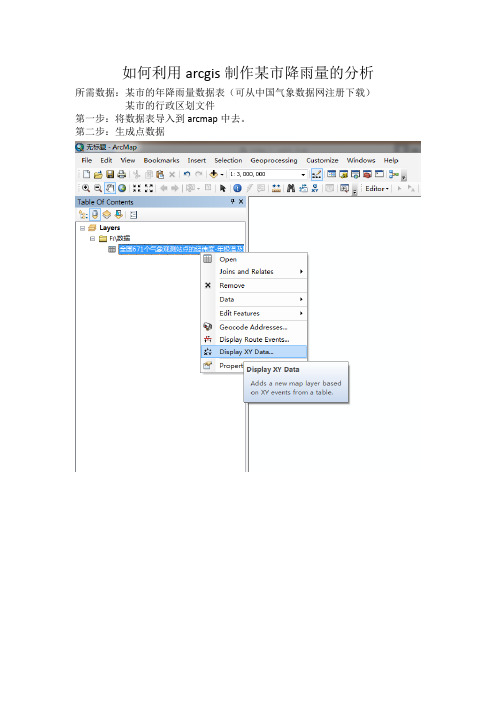The height and width of the screenshot is (702, 496).
Task: Toggle the Table Of Contents auto-hide pin
Action: click(232, 202)
